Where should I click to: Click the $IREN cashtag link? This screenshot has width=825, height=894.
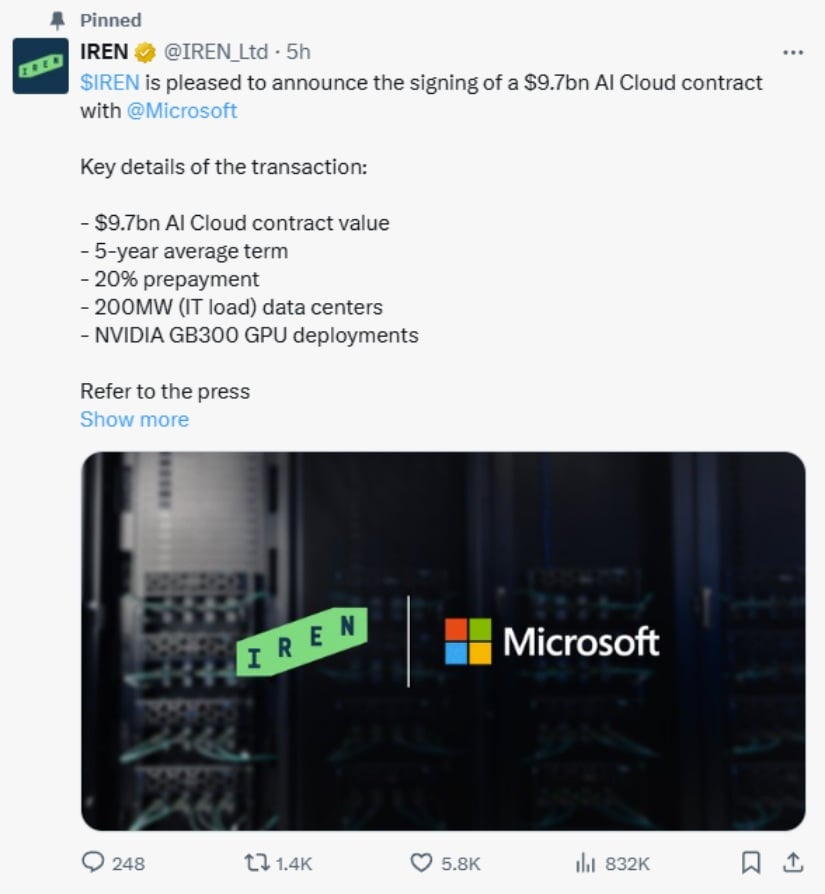(x=109, y=82)
